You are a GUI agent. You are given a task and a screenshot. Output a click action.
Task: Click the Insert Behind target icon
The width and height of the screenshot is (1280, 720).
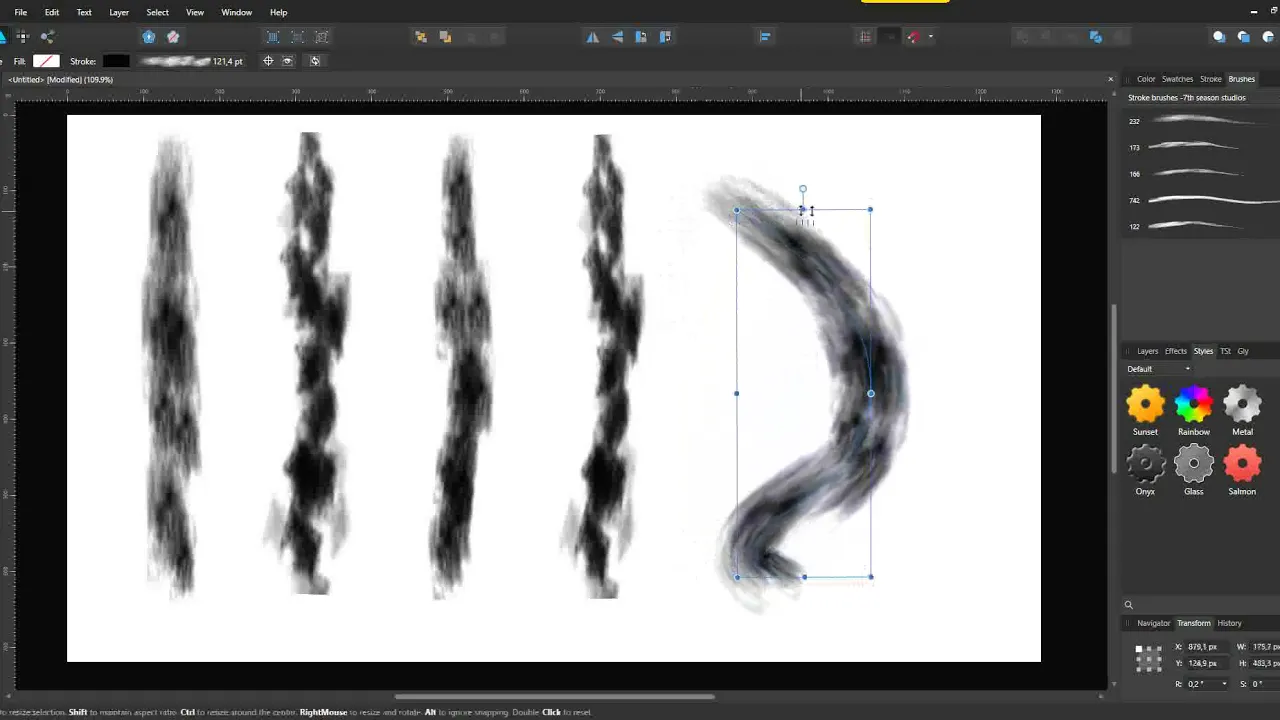(x=1219, y=37)
